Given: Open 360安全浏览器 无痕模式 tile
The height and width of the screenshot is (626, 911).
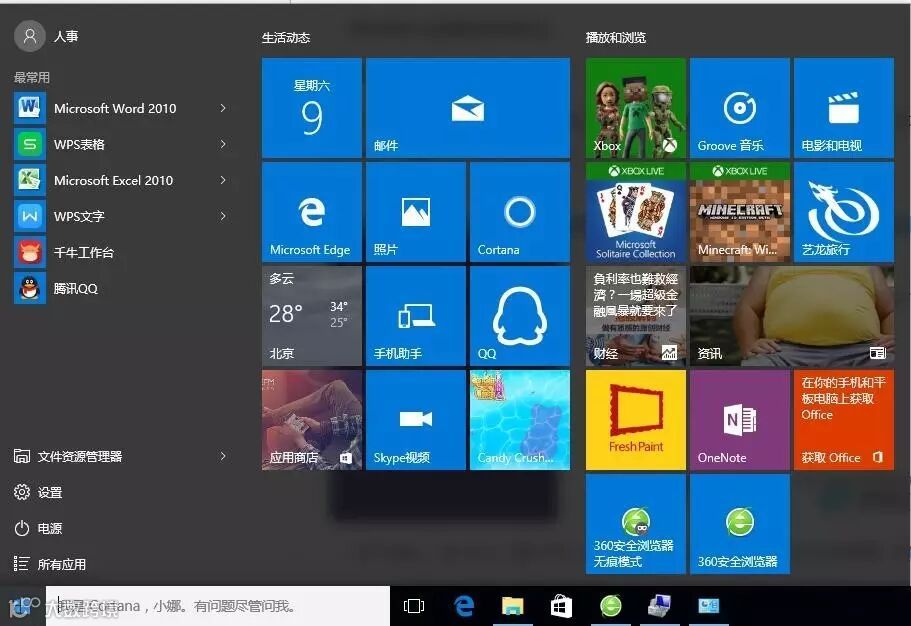Looking at the screenshot, I should pos(636,524).
